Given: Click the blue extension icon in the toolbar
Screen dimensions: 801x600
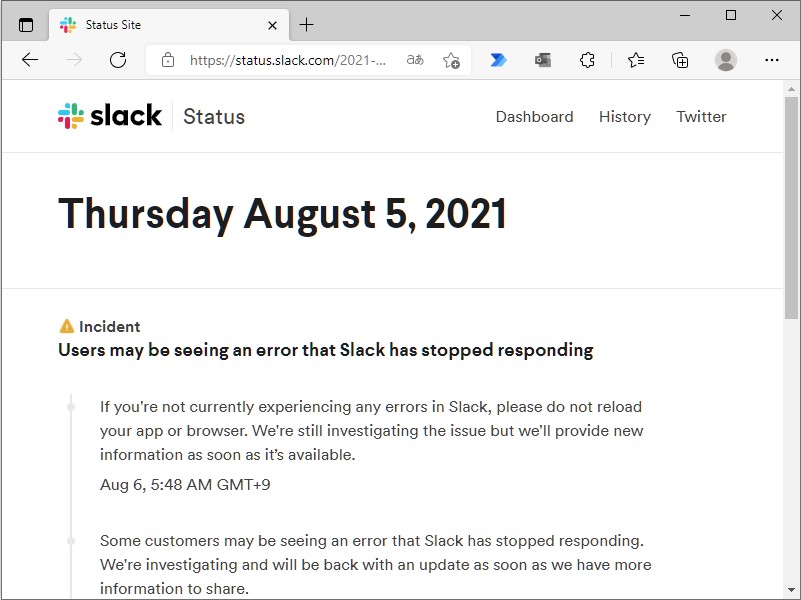Looking at the screenshot, I should click(498, 60).
